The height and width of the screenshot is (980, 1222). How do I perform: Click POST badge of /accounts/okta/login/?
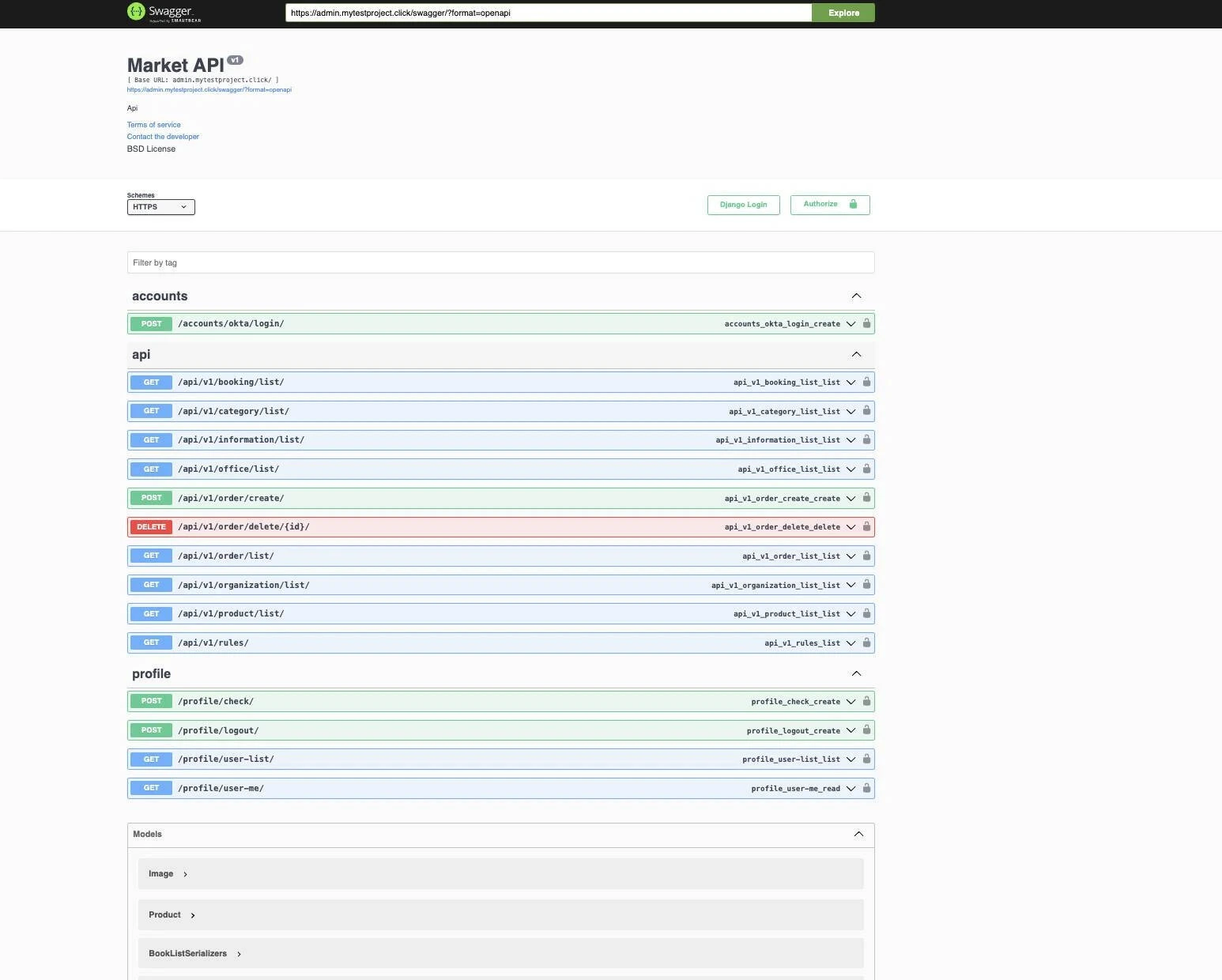[x=151, y=323]
